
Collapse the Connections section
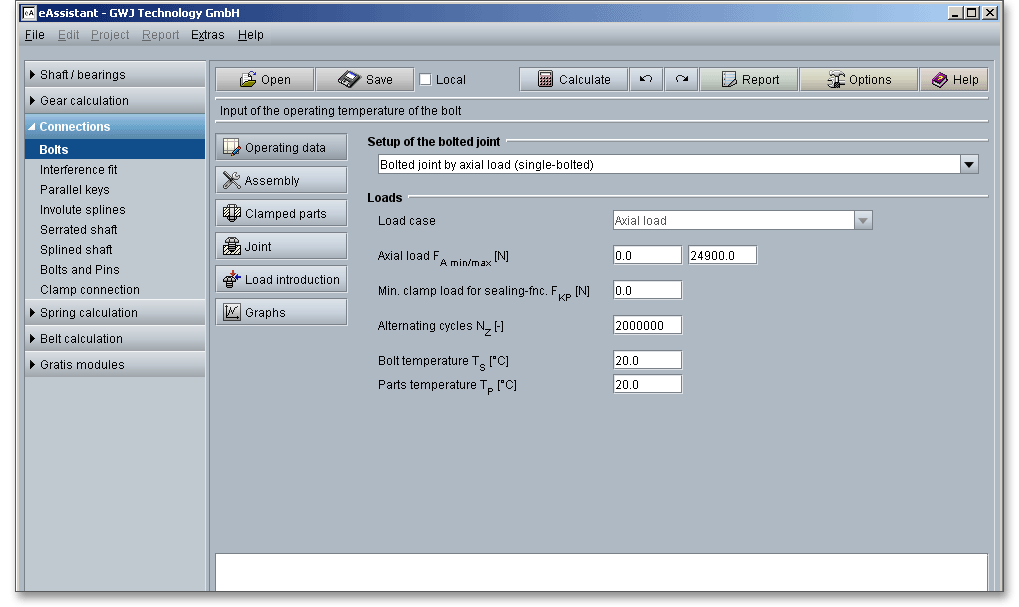[75, 127]
